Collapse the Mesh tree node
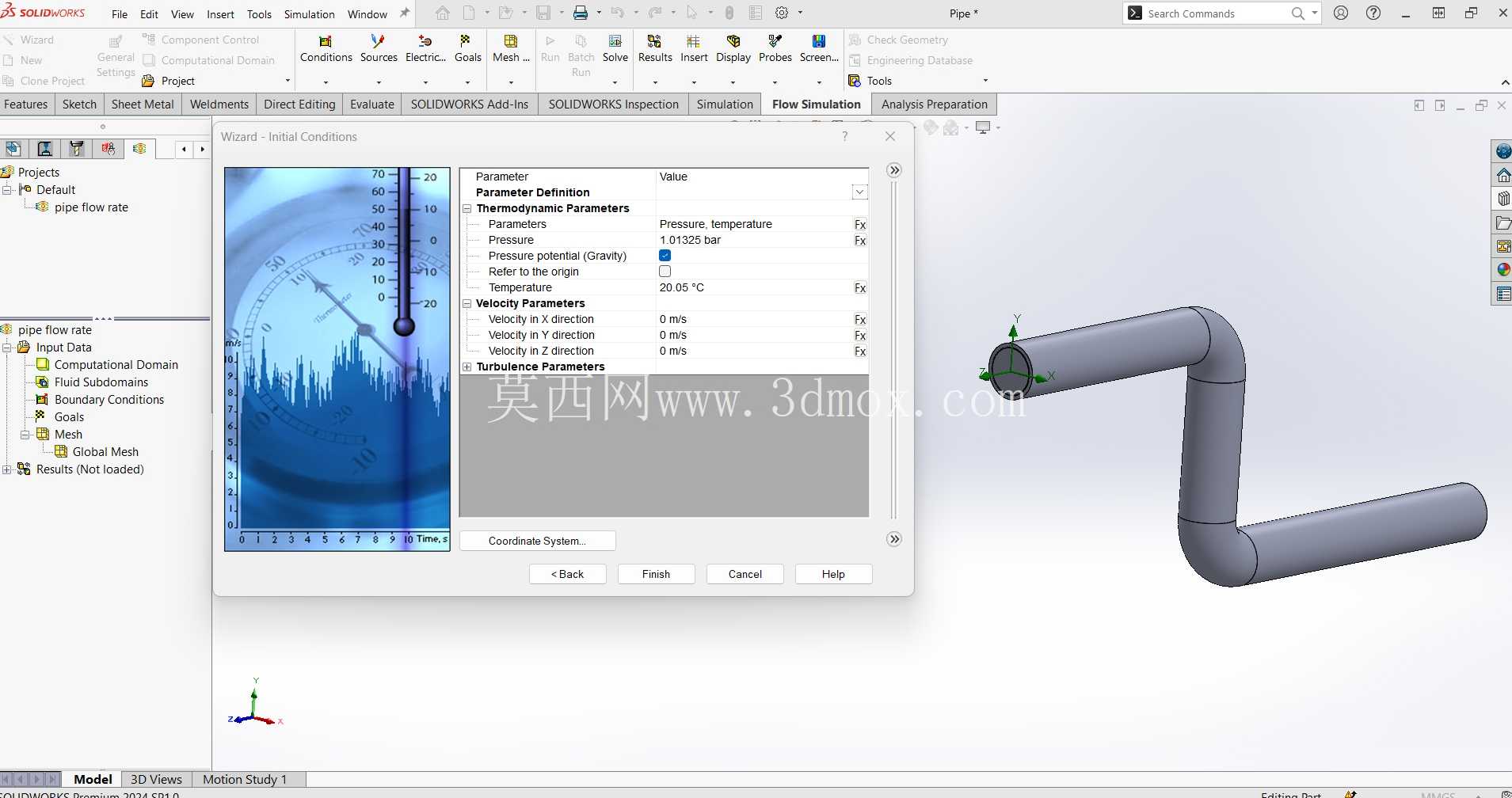Image resolution: width=1512 pixels, height=798 pixels. click(25, 435)
